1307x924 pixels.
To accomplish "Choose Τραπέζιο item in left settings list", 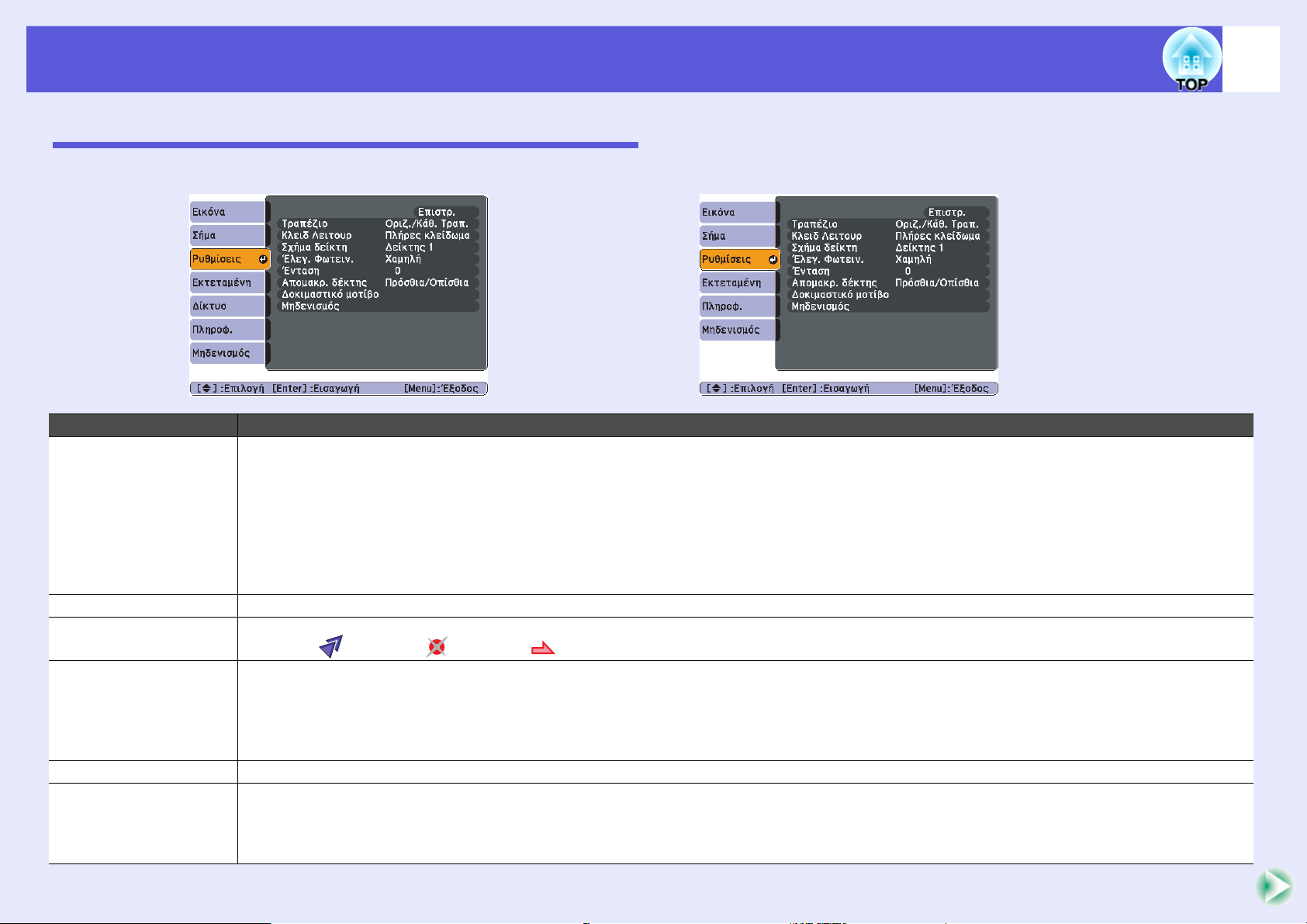I will [x=305, y=224].
